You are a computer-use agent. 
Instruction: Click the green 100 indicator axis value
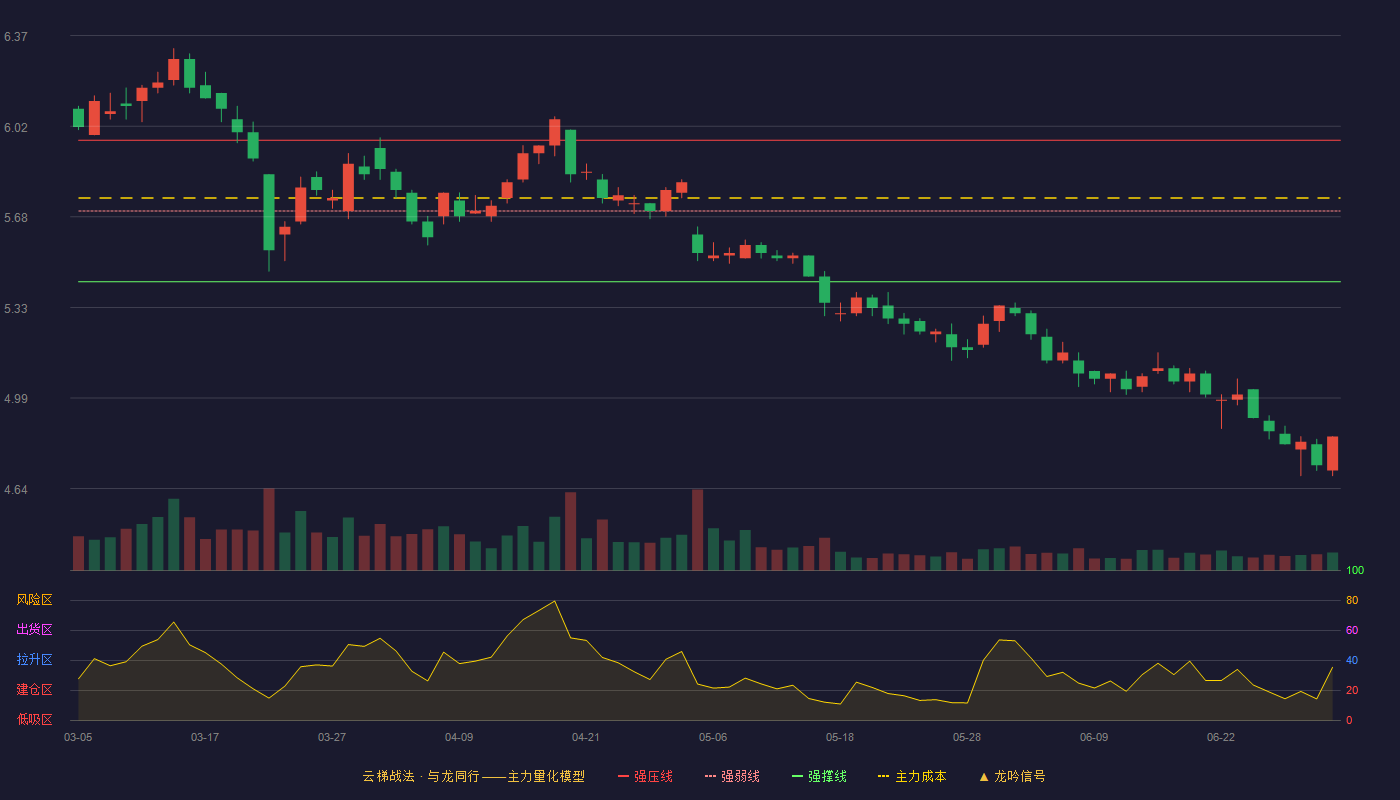(1355, 571)
